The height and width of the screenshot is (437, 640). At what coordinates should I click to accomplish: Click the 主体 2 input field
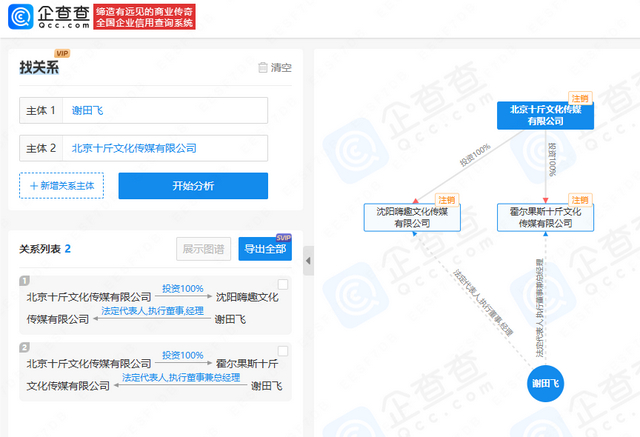click(x=165, y=148)
